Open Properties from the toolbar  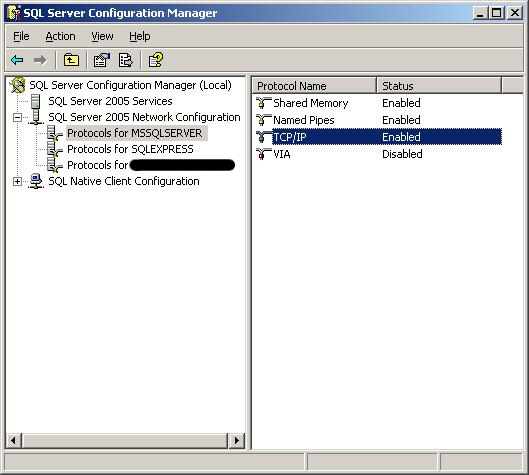pyautogui.click(x=102, y=60)
